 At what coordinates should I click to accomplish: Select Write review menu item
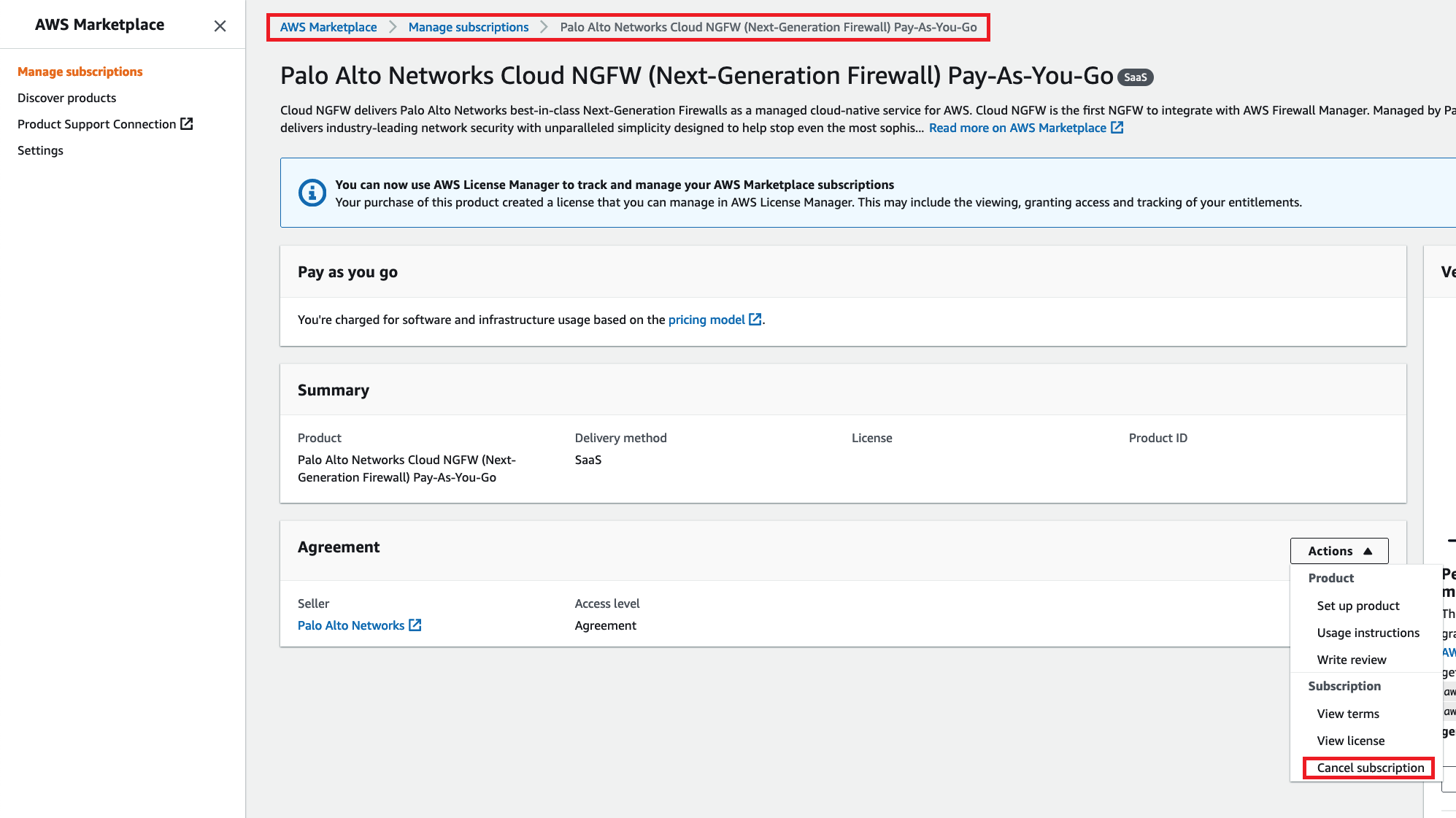pos(1352,660)
